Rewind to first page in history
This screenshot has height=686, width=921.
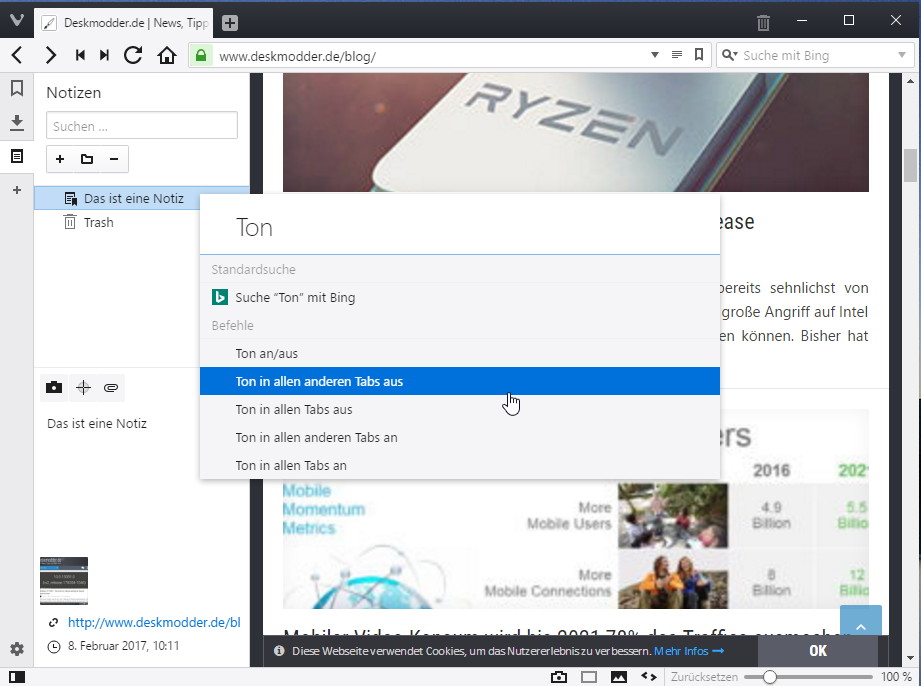click(x=80, y=55)
